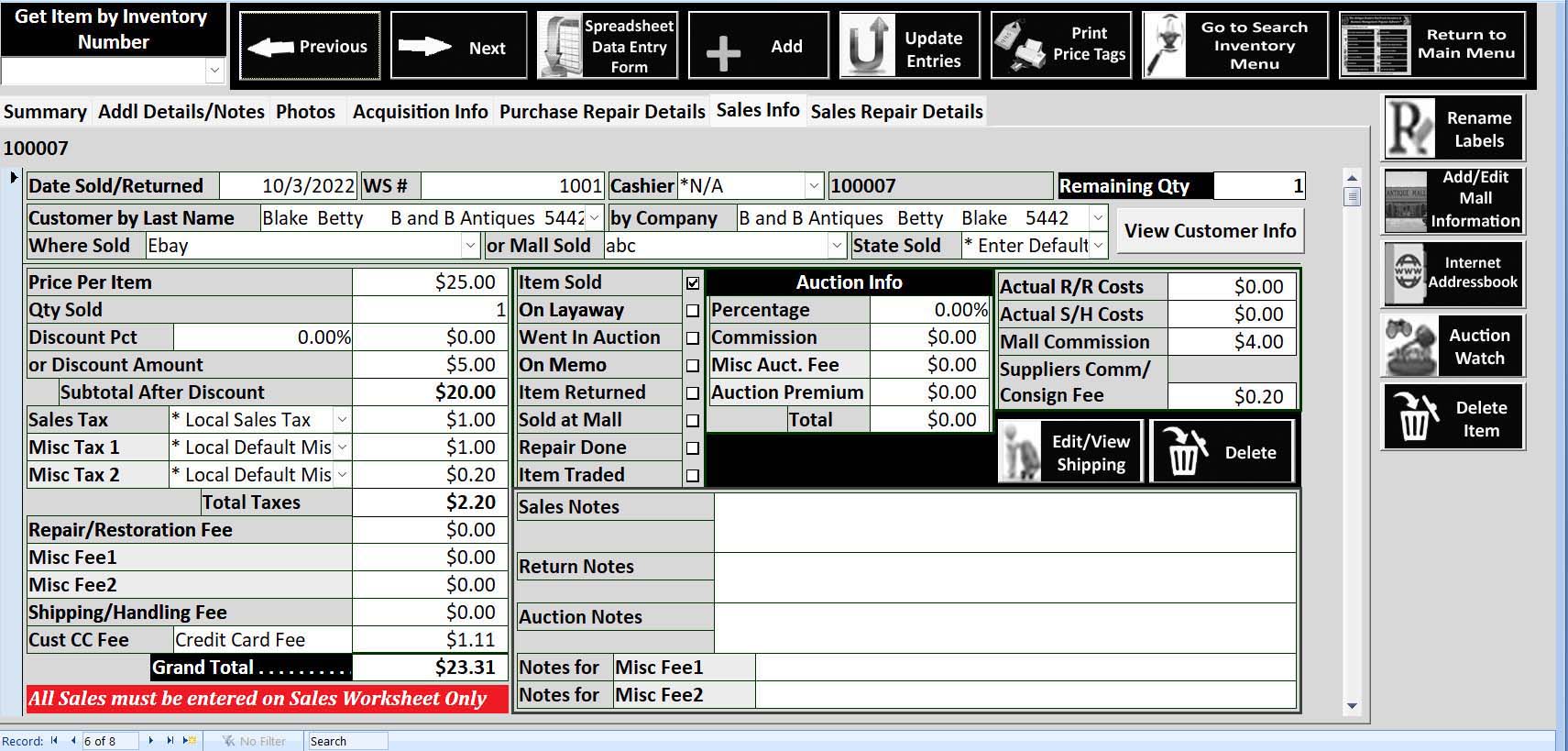Click the Price Per Item value field

click(x=430, y=282)
